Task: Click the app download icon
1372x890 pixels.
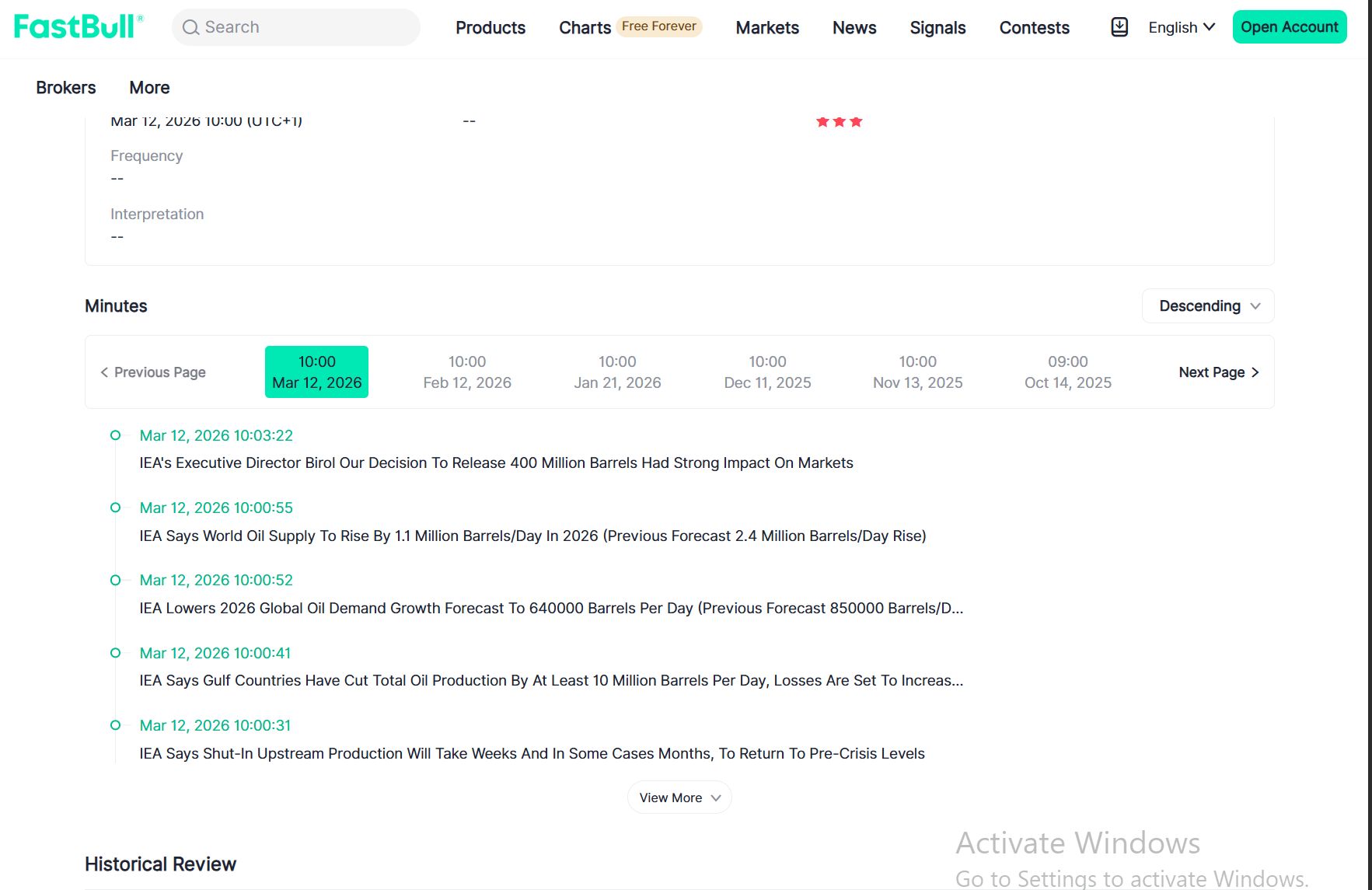Action: pyautogui.click(x=1119, y=27)
